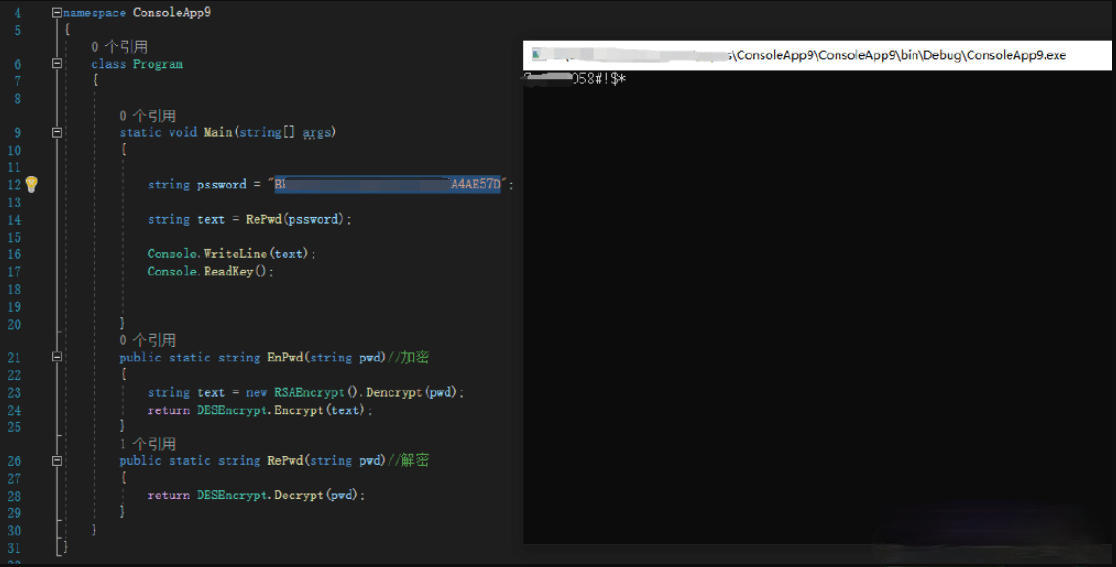
Task: Click the 'RePwd' method name on line 26
Action: tap(285, 460)
